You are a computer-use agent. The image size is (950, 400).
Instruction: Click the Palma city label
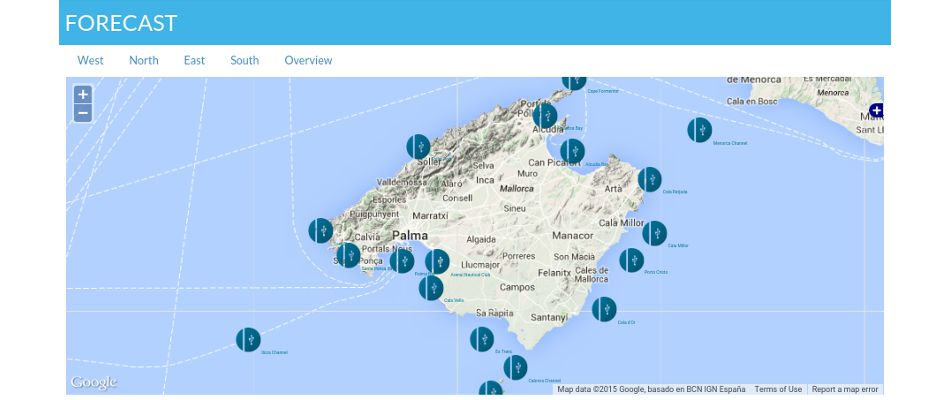[x=410, y=235]
